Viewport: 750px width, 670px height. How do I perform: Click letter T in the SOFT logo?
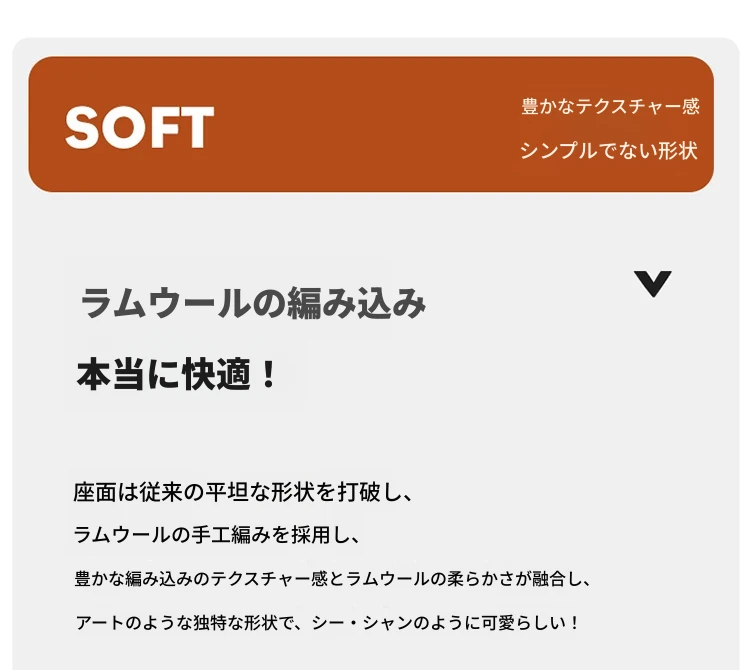click(x=195, y=127)
